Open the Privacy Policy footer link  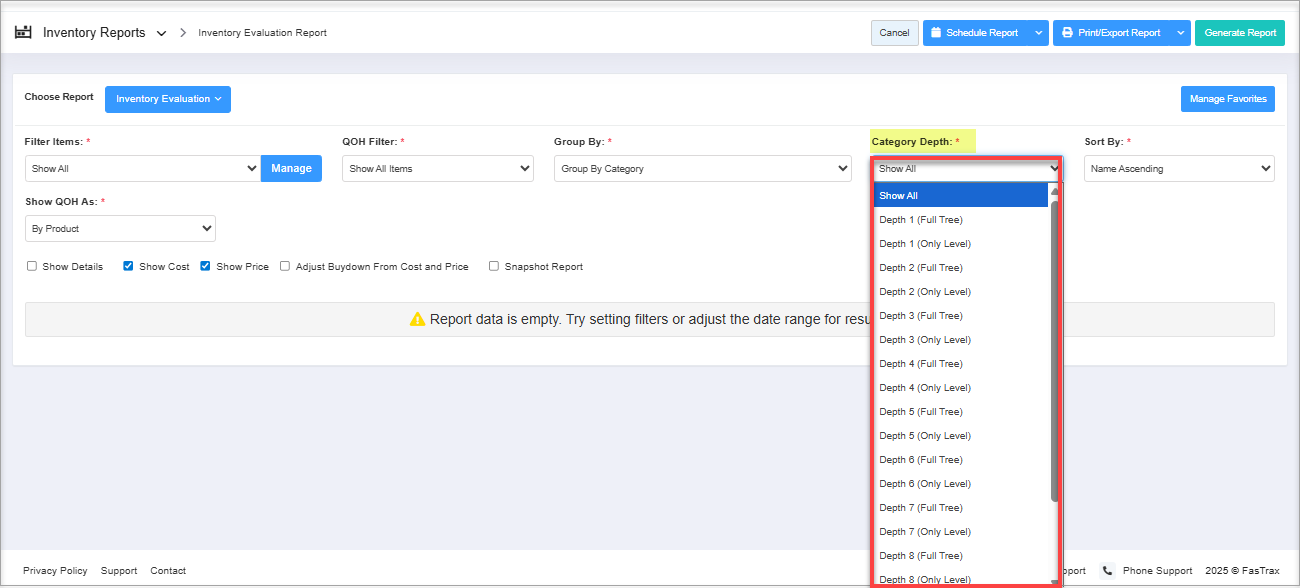[x=55, y=571]
